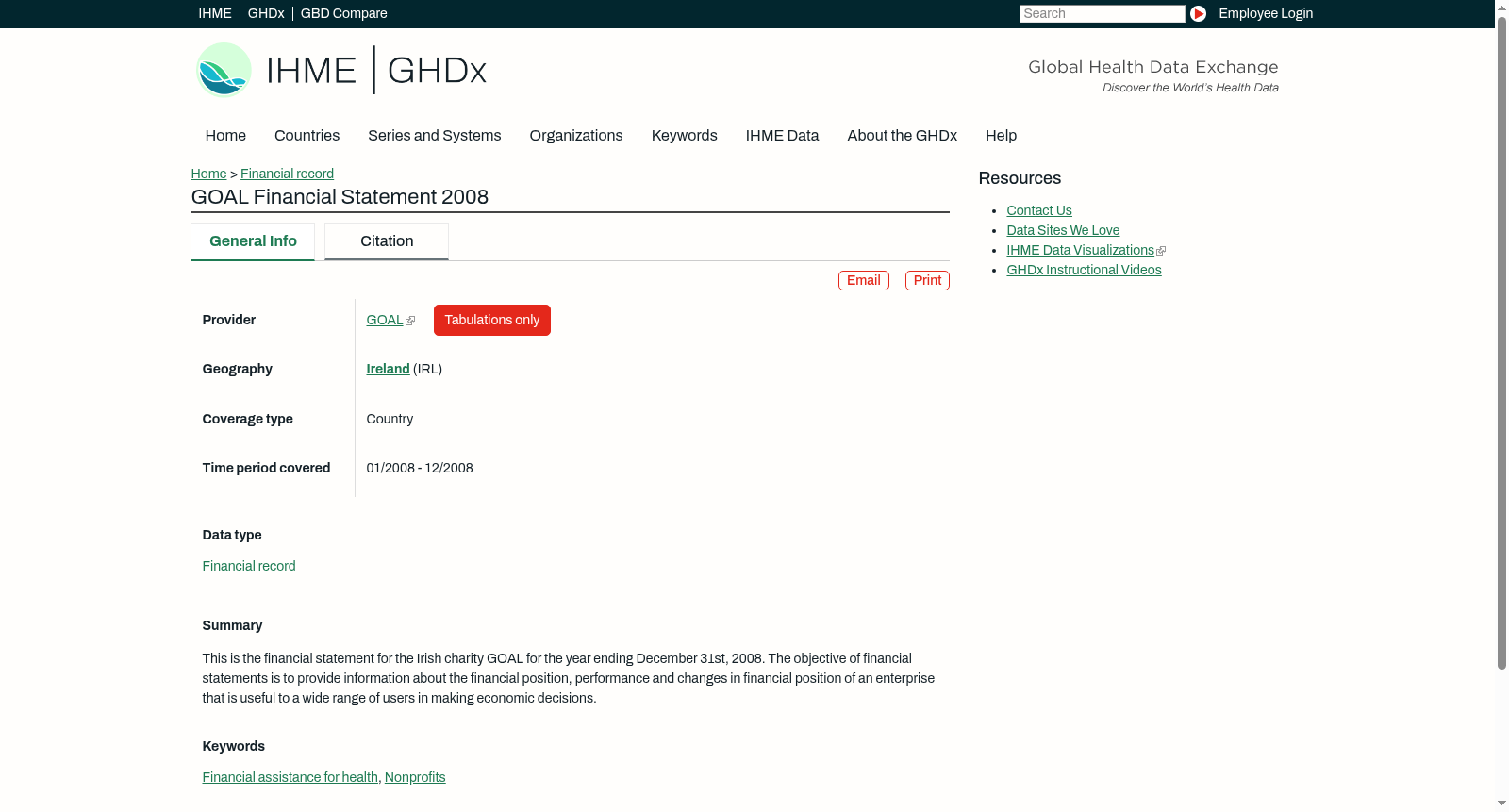Viewport: 1509px width, 812px height.
Task: Click the GOAL Financial Statement 2008 title
Action: [x=340, y=197]
